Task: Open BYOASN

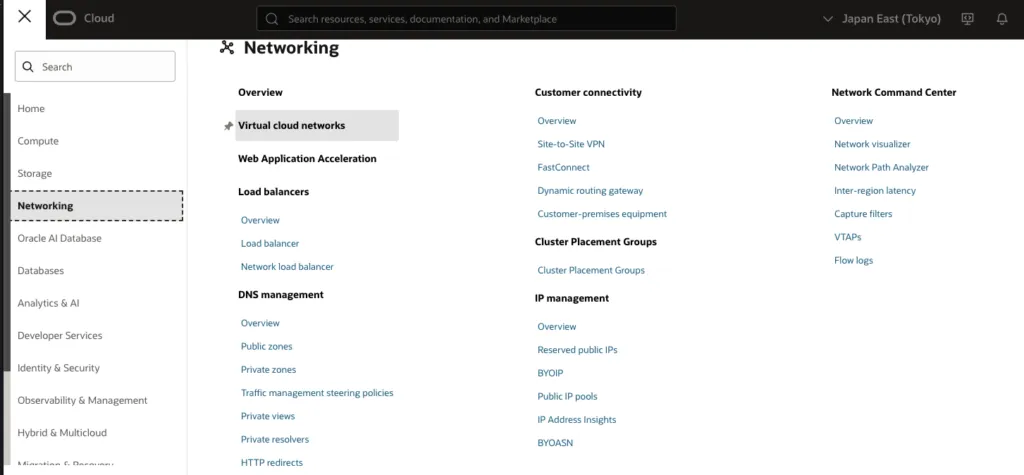Action: pyautogui.click(x=555, y=443)
